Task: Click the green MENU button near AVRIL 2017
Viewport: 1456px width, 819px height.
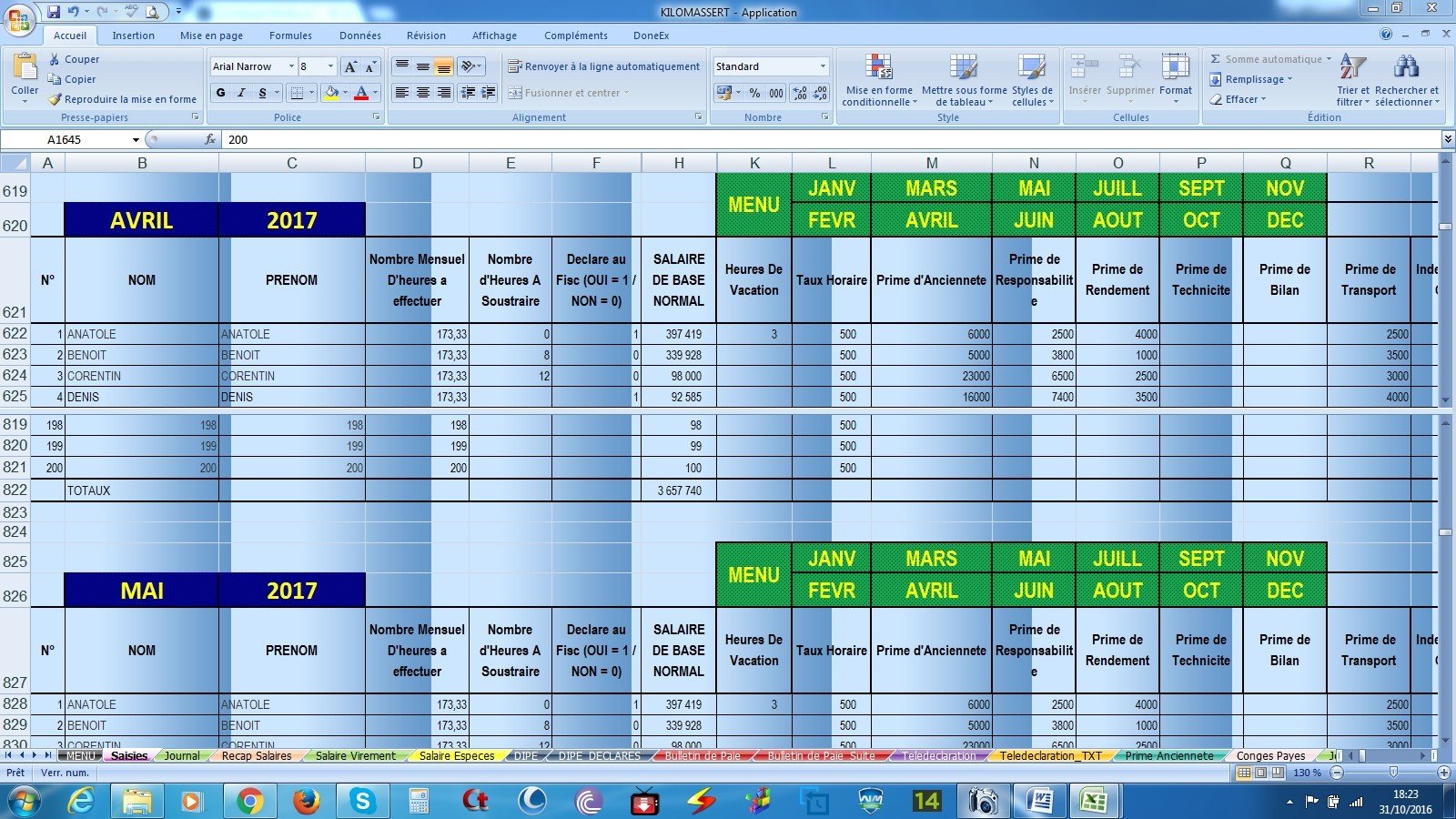Action: [x=753, y=205]
